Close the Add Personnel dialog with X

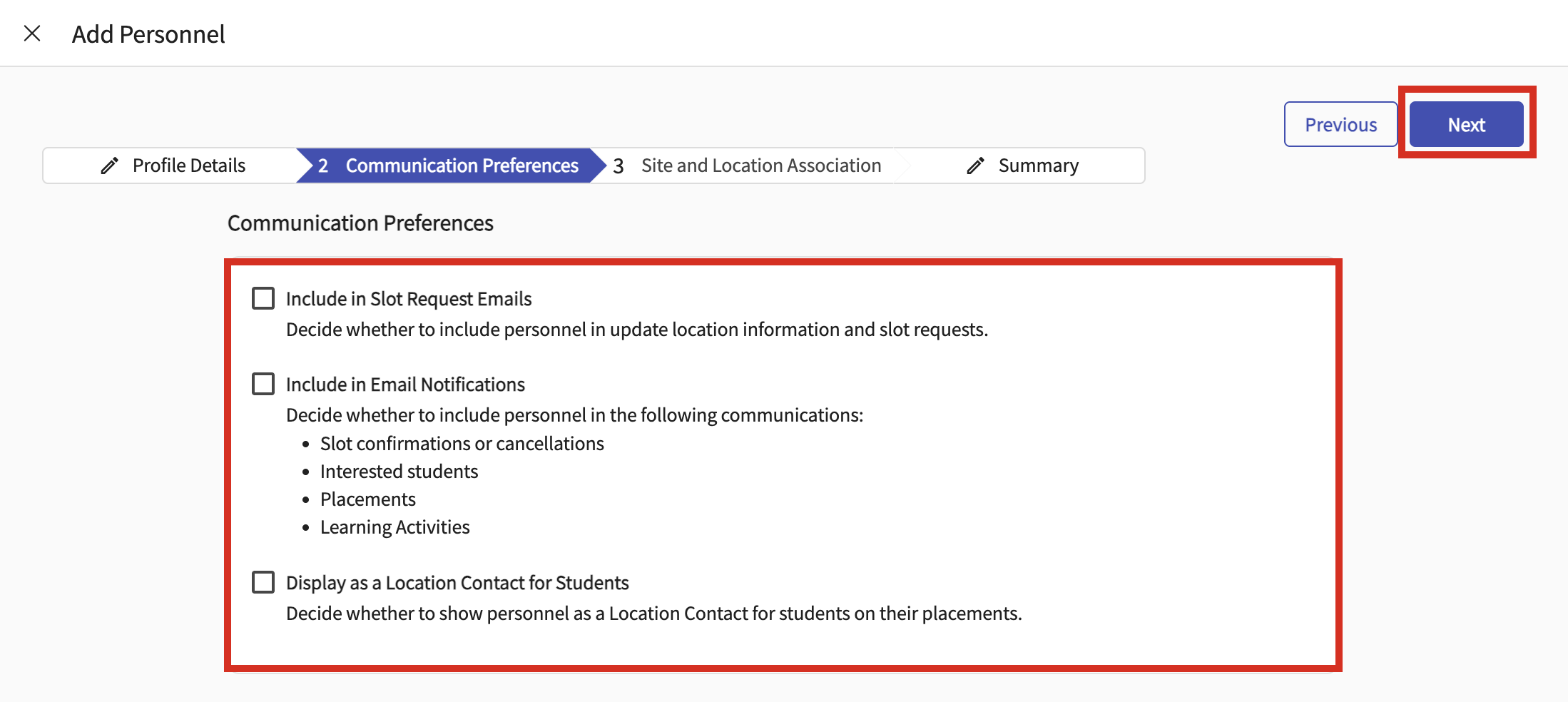click(x=32, y=34)
